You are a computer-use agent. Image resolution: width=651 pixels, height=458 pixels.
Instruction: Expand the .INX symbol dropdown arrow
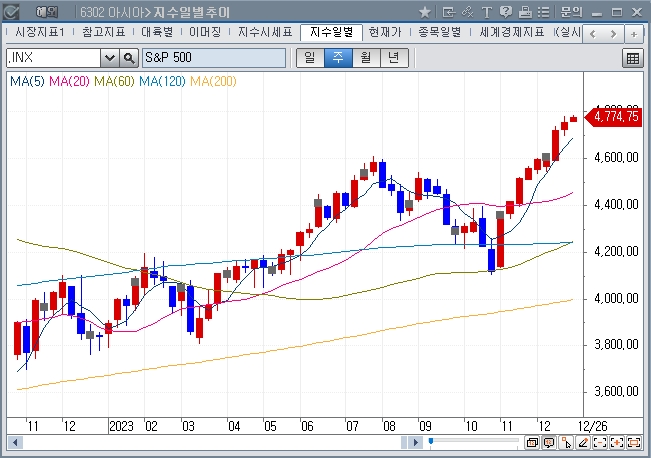112,58
